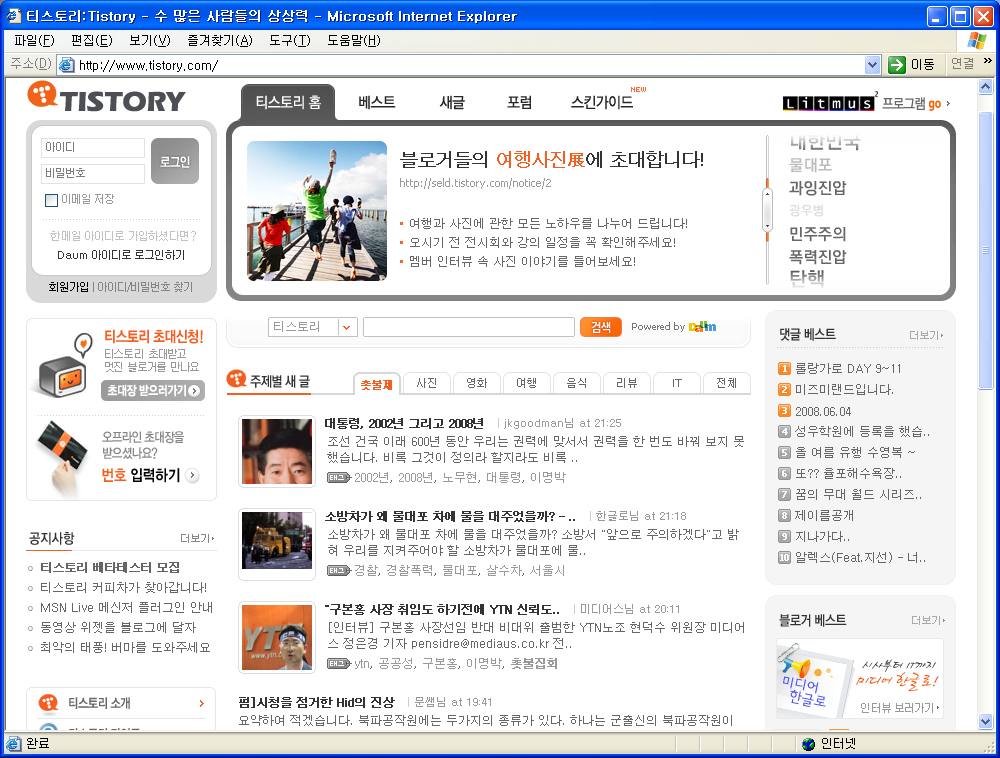Click the Litmus logo banner
This screenshot has height=758, width=1000.
point(828,103)
